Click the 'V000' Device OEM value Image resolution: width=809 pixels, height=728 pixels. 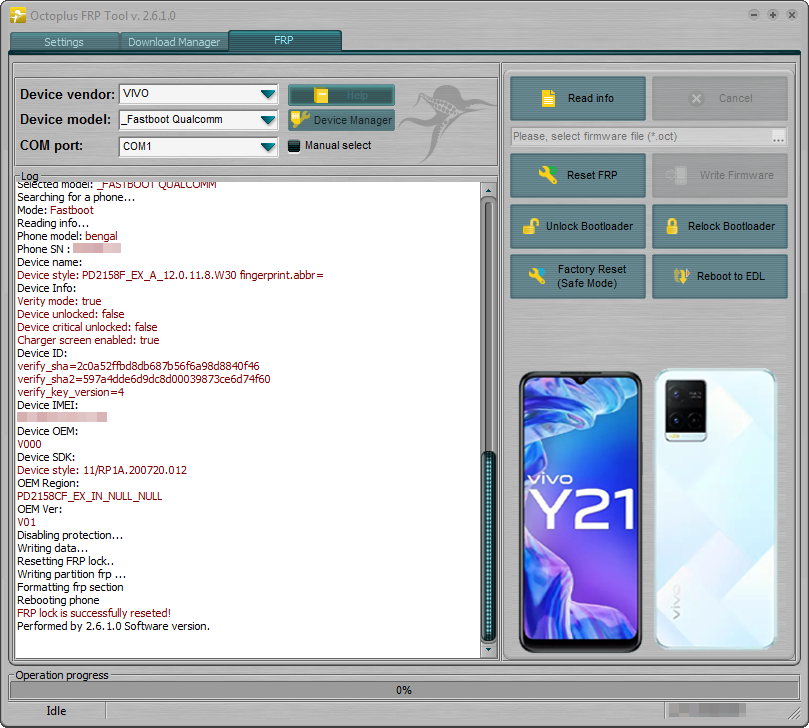[x=29, y=444]
